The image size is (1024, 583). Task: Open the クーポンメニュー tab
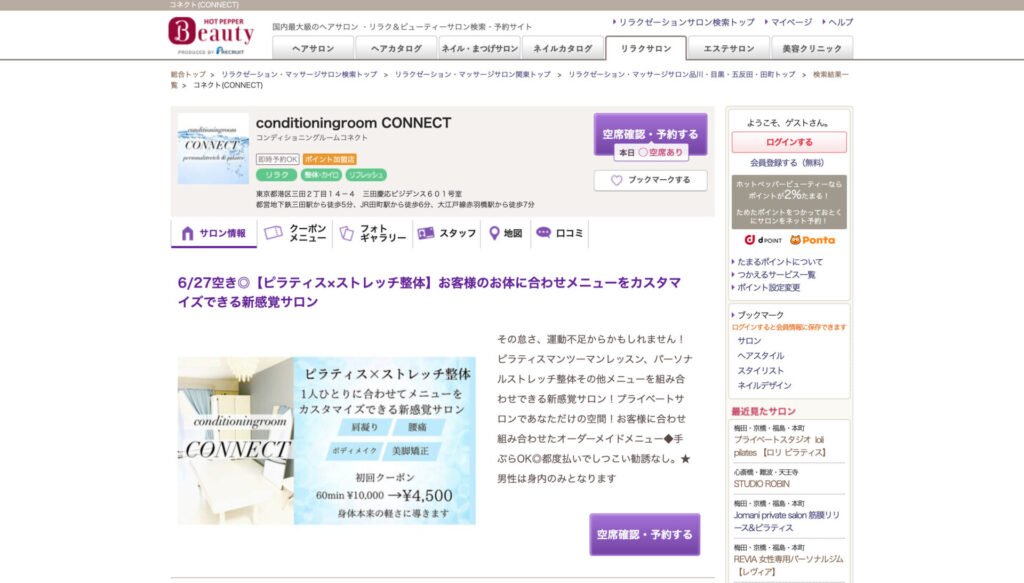click(296, 234)
